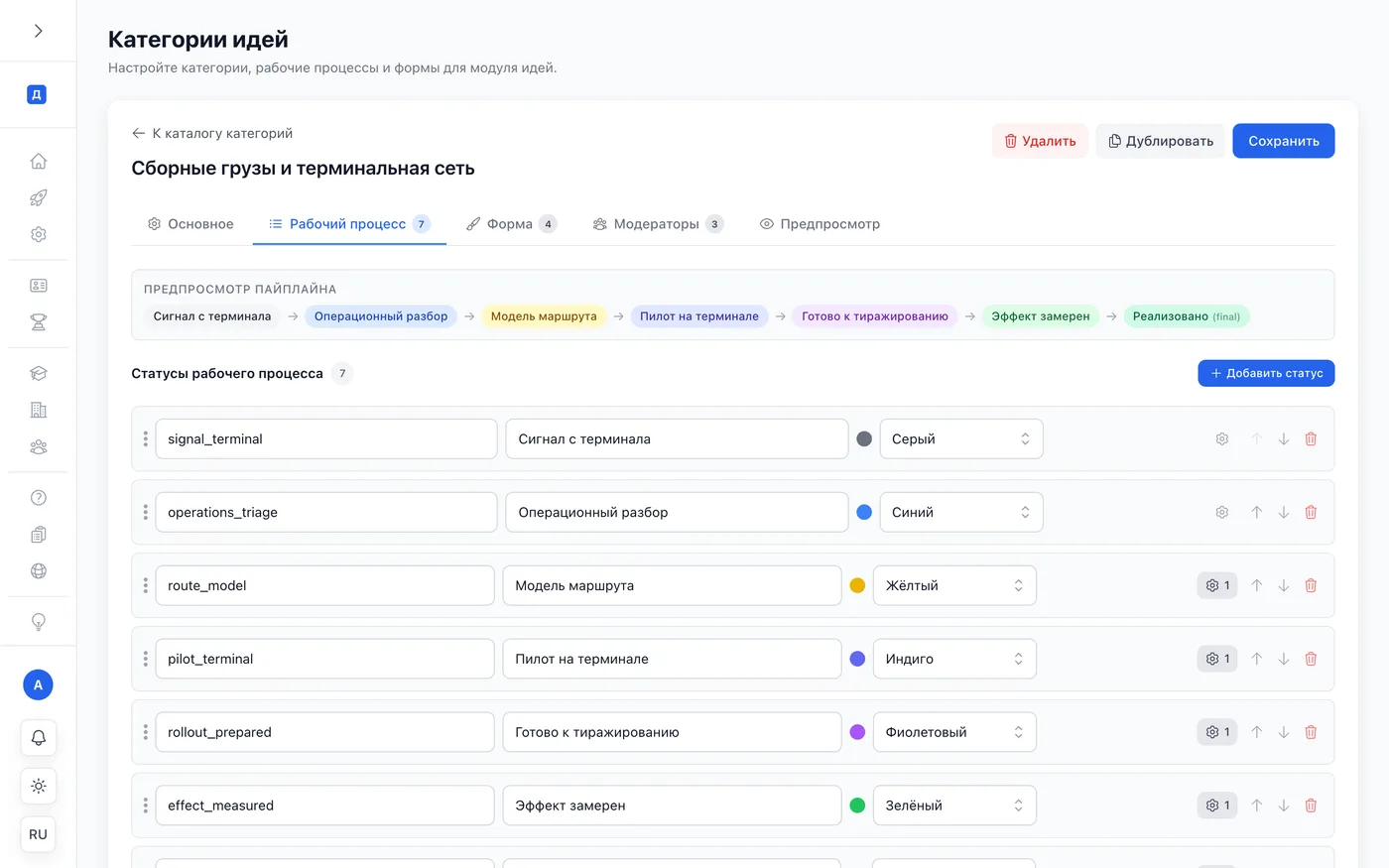This screenshot has width=1389, height=868.
Task: Delete the route_model status row
Action: pos(1311,585)
